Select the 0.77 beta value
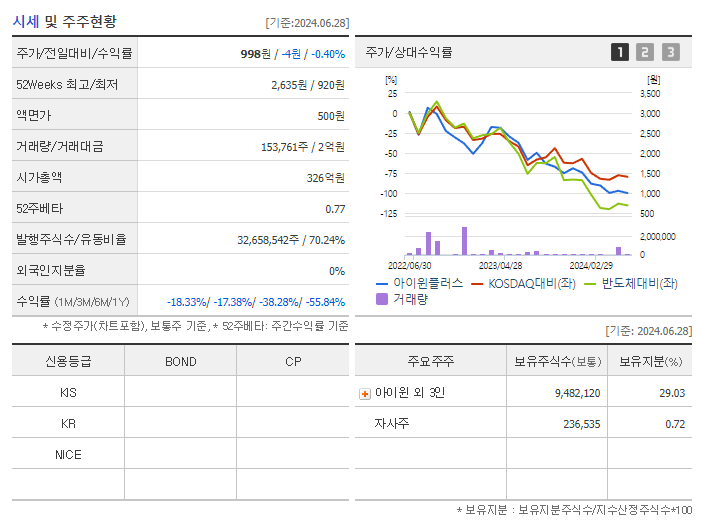This screenshot has width=702, height=525. pyautogui.click(x=335, y=209)
